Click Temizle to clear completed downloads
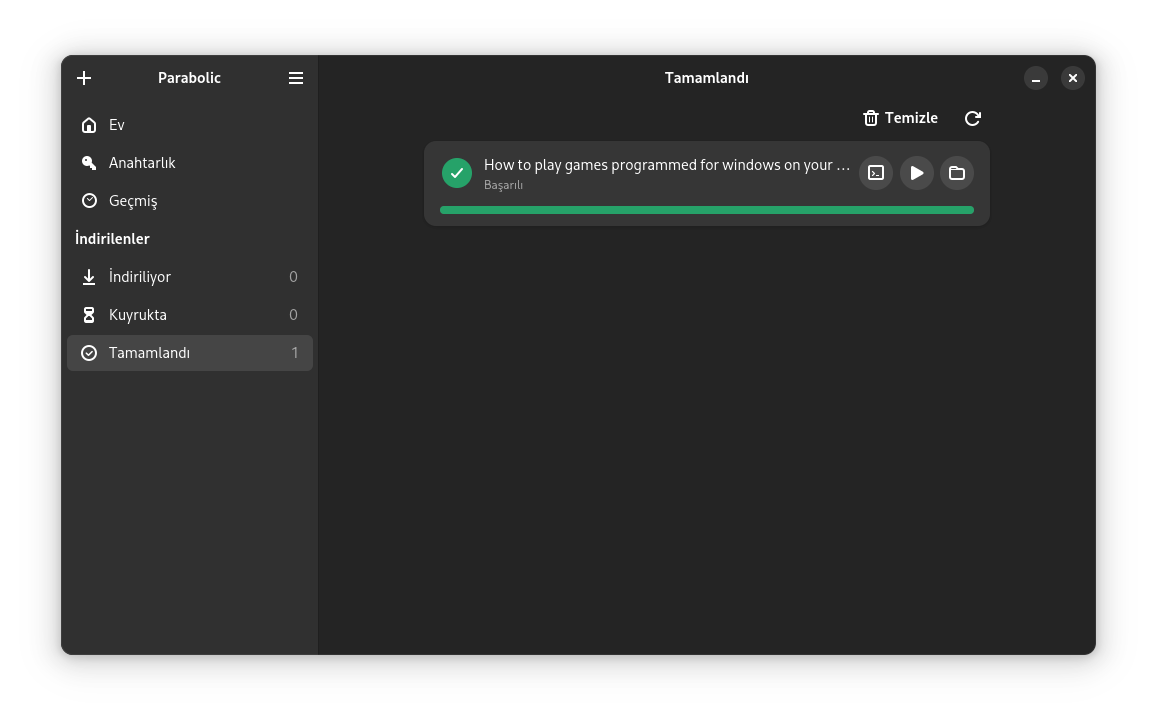 tap(900, 118)
